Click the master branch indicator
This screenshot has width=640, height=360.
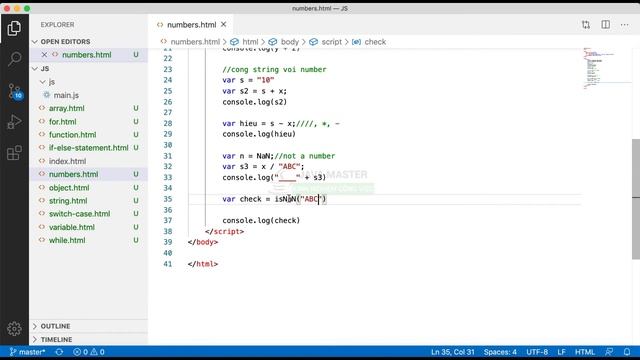(27, 352)
